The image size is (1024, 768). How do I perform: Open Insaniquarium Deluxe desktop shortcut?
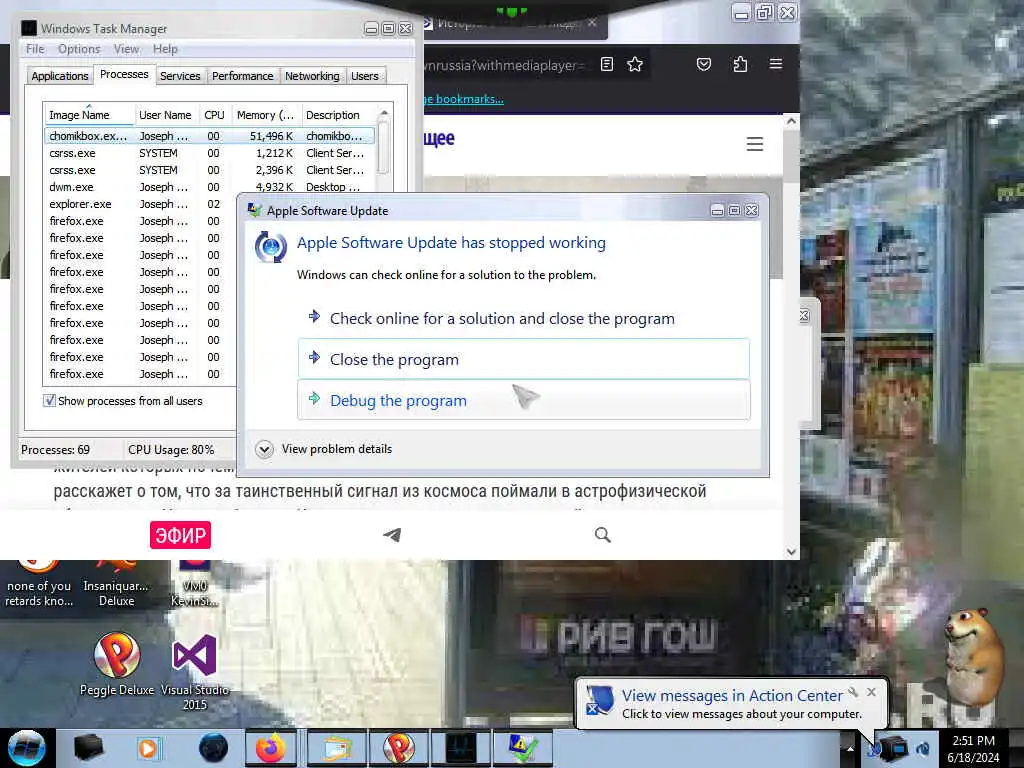coord(116,584)
